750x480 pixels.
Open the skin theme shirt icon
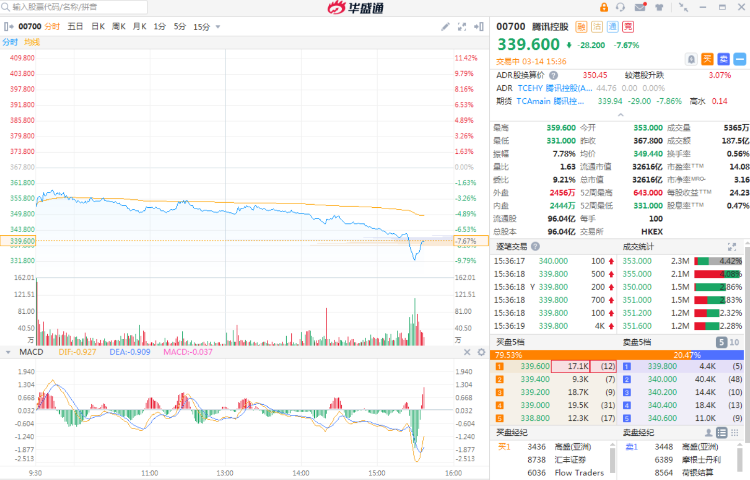pyautogui.click(x=659, y=7)
